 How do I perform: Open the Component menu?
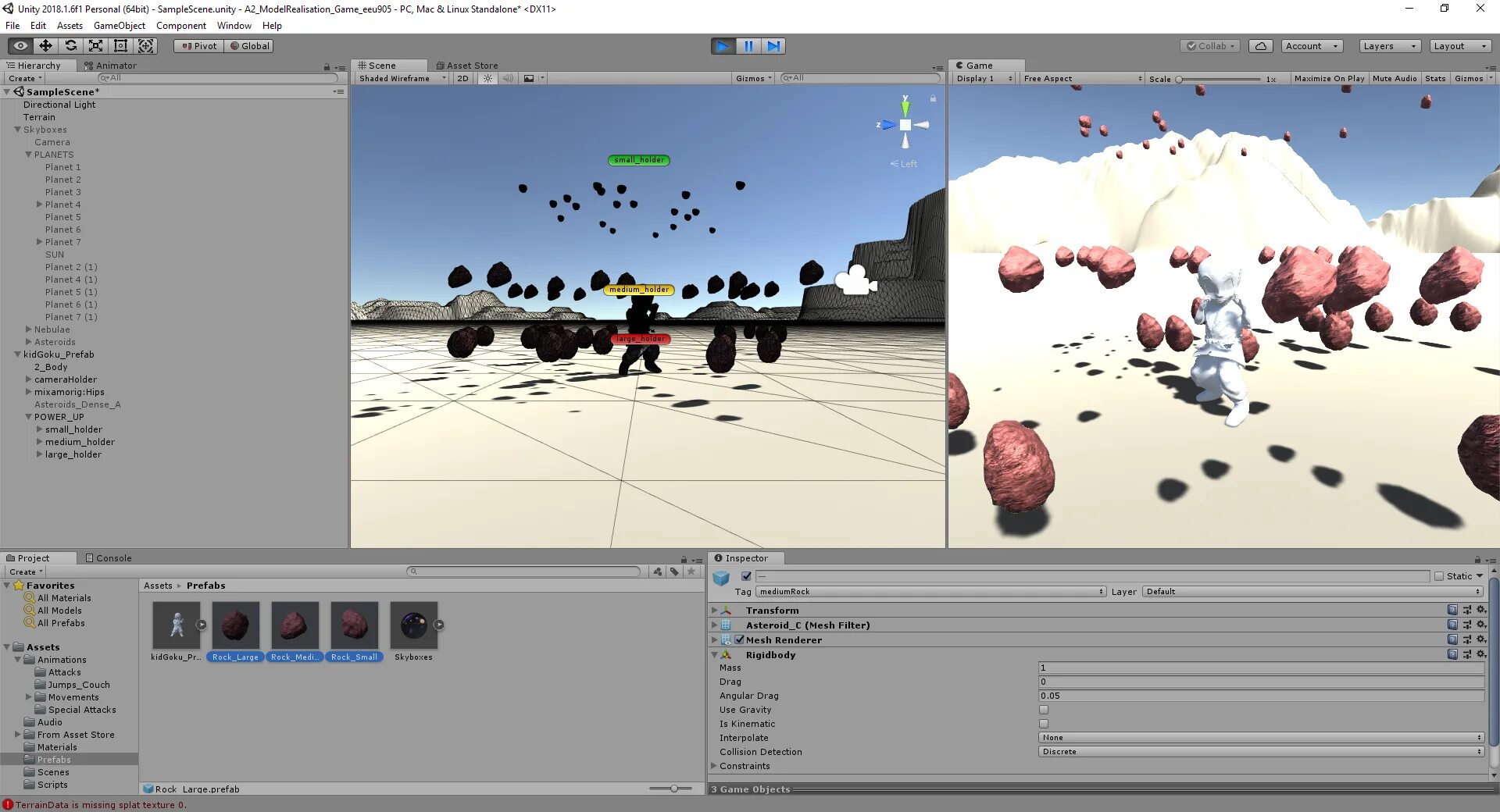181,26
